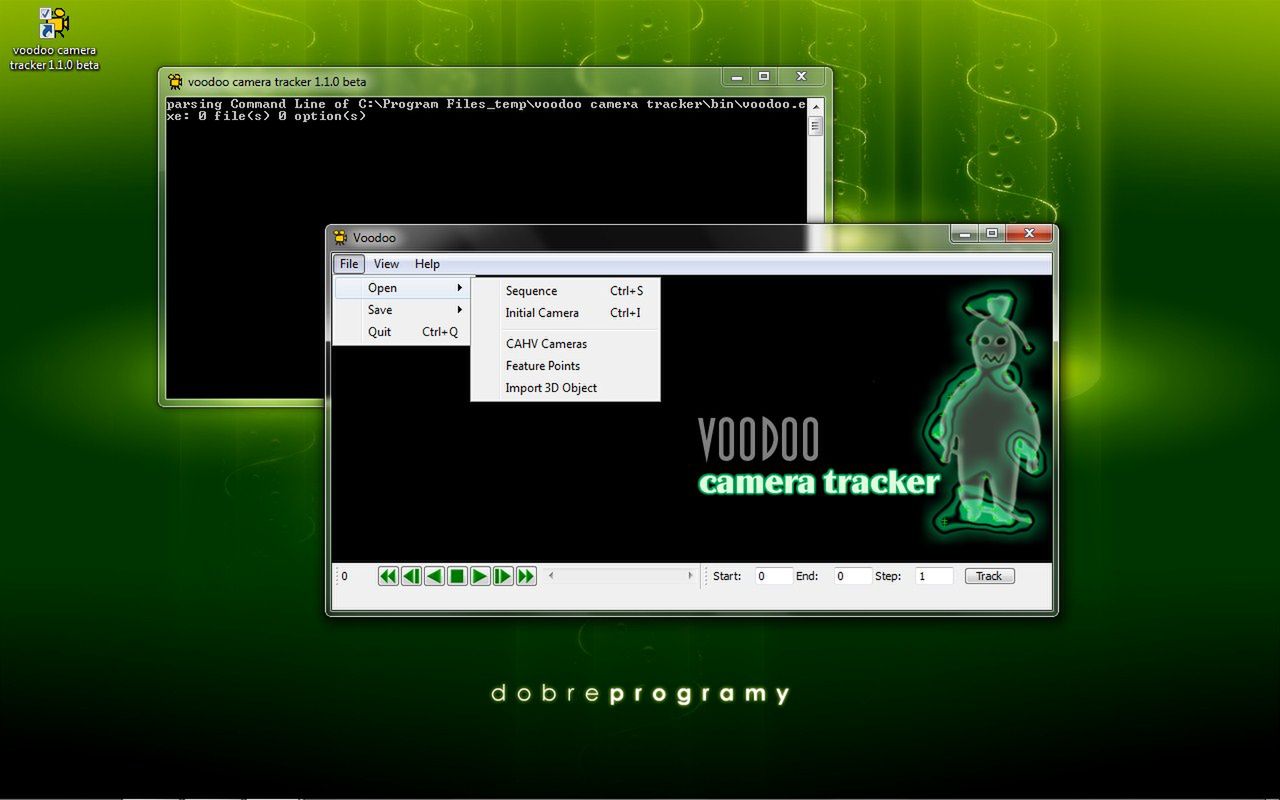Close the voodoo camera tracker console window
Image resolution: width=1280 pixels, height=800 pixels.
click(801, 77)
